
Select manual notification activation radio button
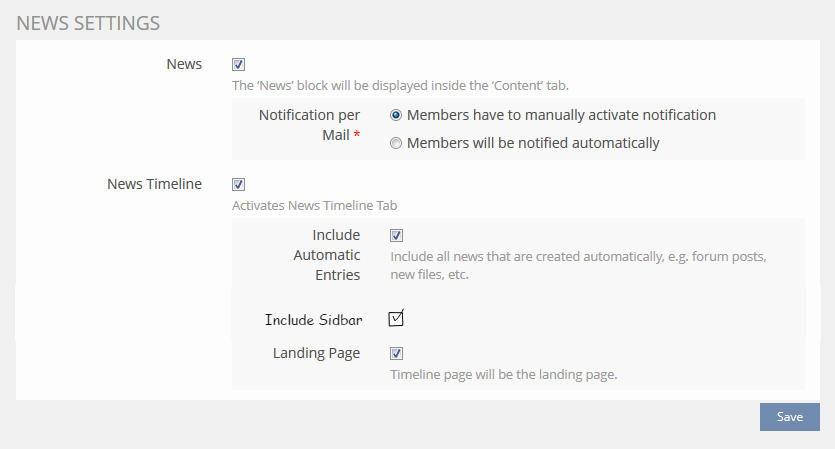coord(397,115)
